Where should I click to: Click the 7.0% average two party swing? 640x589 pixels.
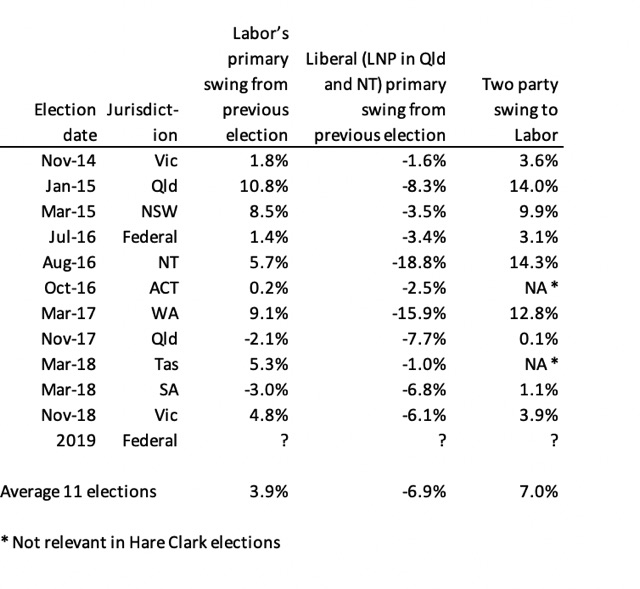pos(538,492)
